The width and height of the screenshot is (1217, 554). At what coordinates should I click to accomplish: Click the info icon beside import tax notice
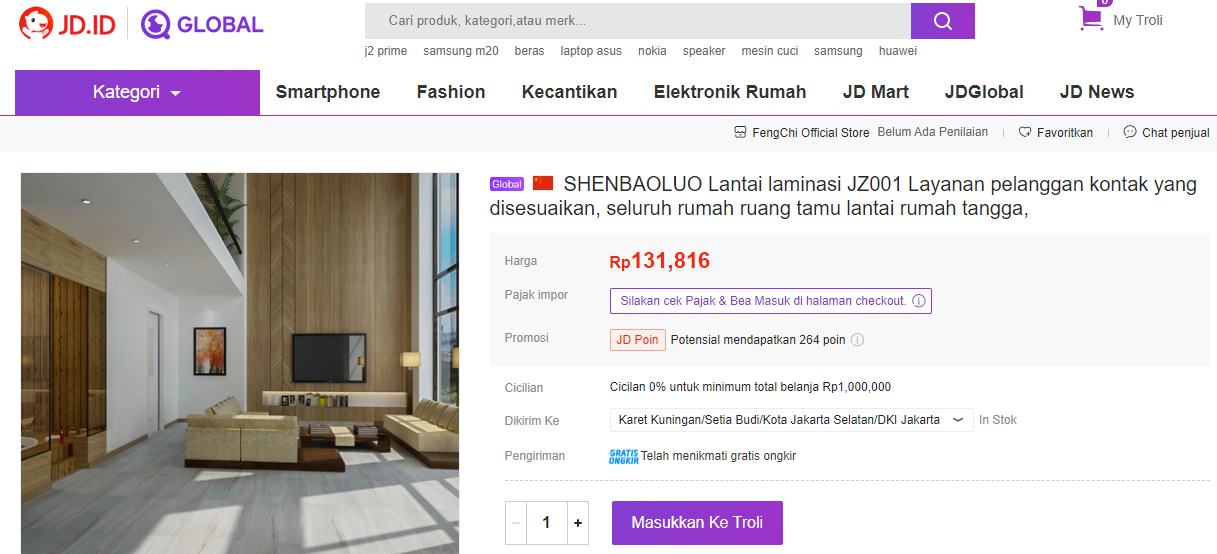919,301
